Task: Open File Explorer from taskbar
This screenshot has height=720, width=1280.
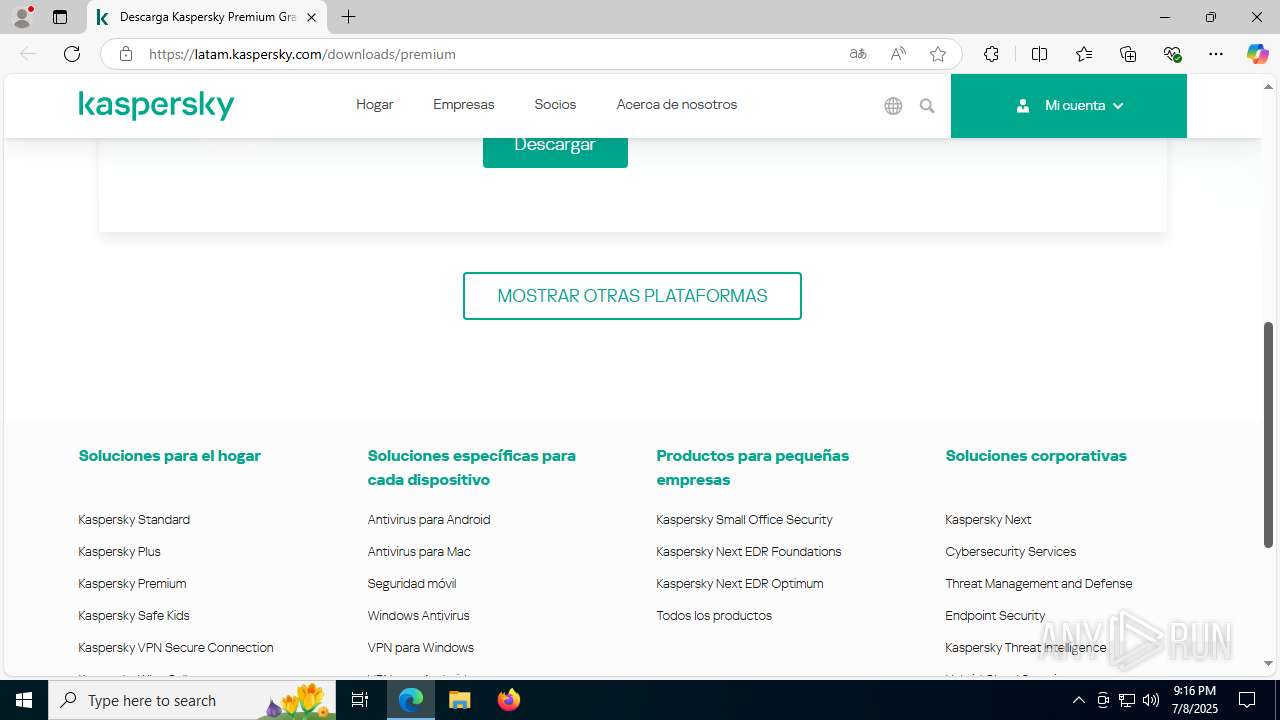Action: (x=459, y=700)
